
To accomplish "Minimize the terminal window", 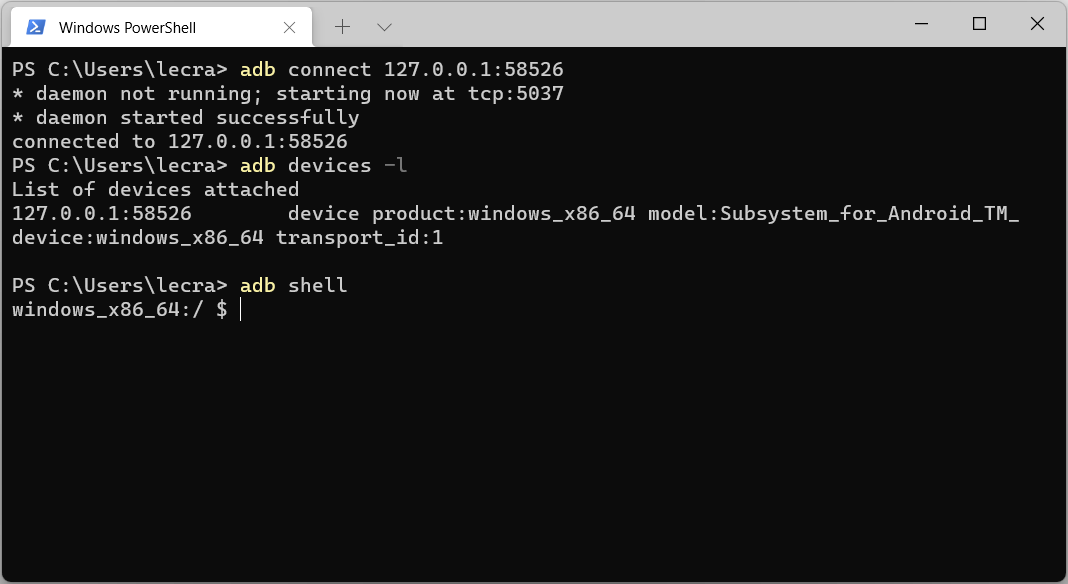I will click(x=922, y=24).
